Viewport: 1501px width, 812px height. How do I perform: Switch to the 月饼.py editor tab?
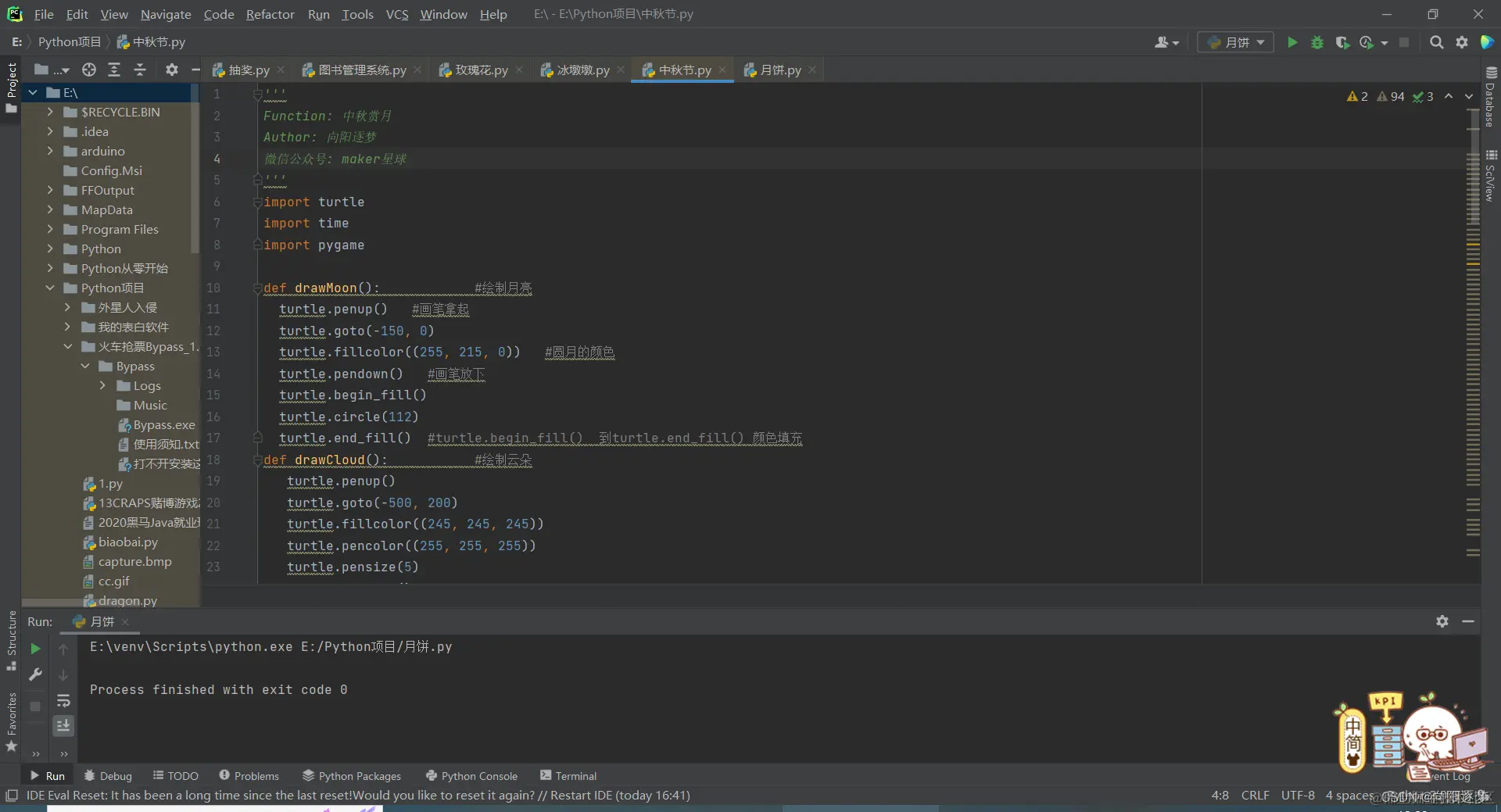[780, 70]
